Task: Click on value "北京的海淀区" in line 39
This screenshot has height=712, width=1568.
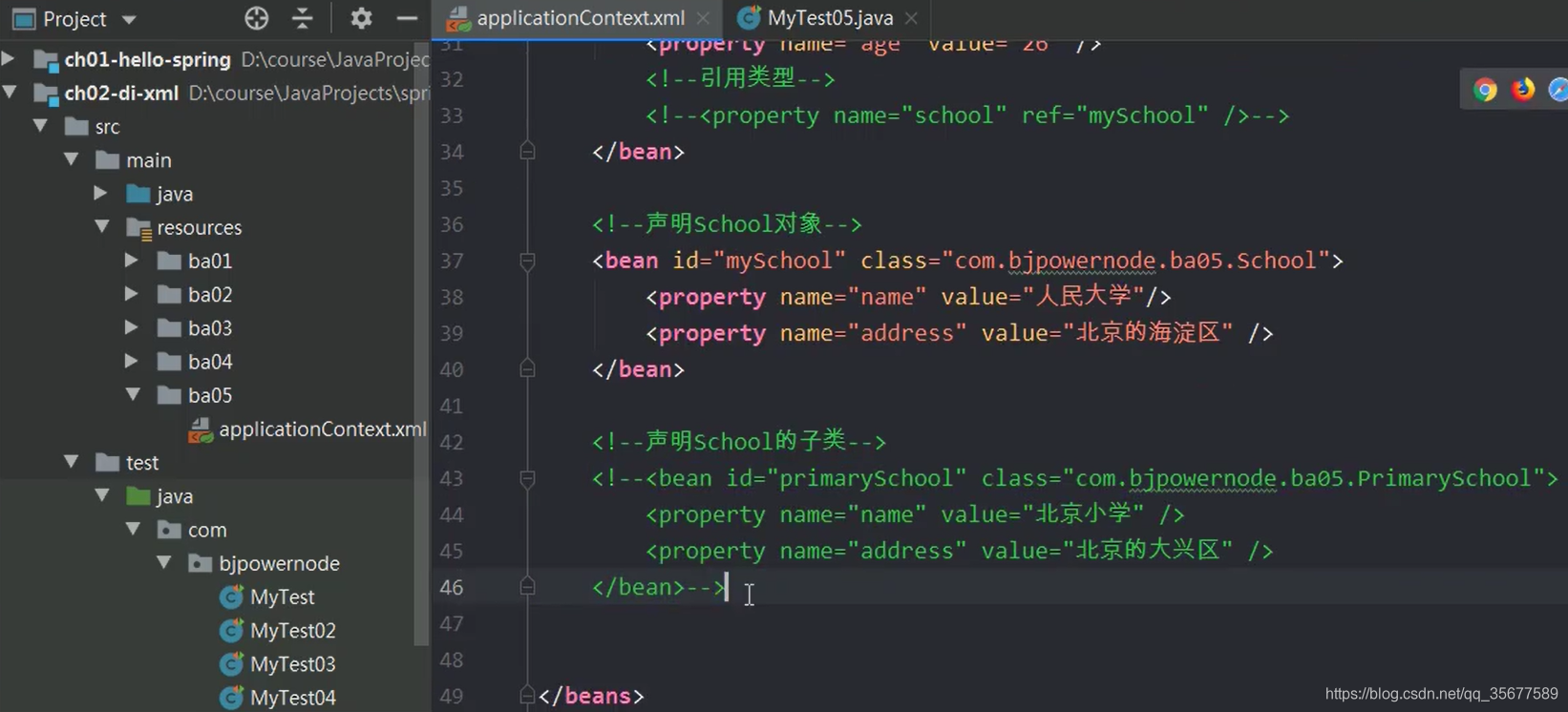Action: click(x=1149, y=333)
